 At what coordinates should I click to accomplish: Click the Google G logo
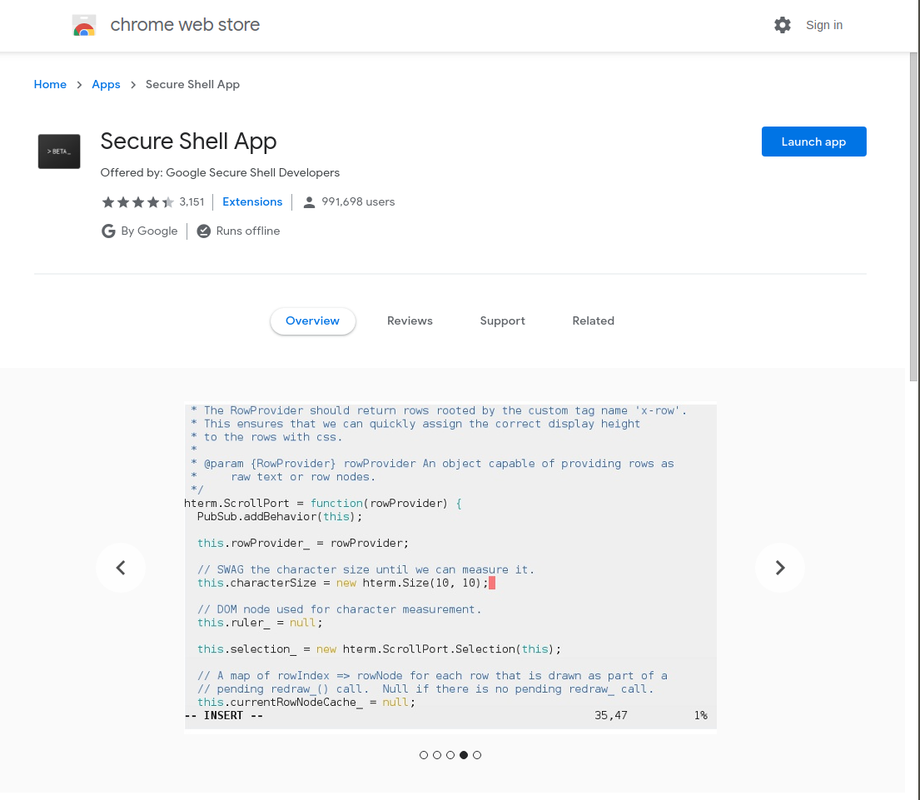point(108,231)
